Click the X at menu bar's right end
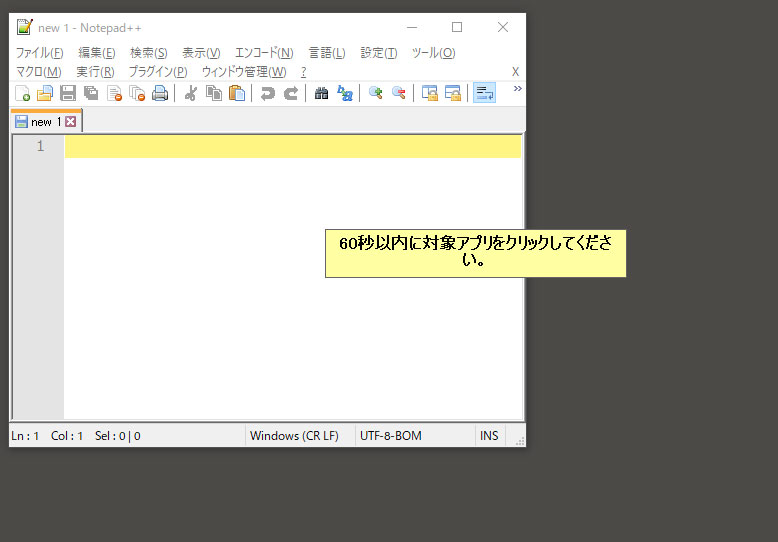Screen dimensions: 778x542 tap(516, 72)
